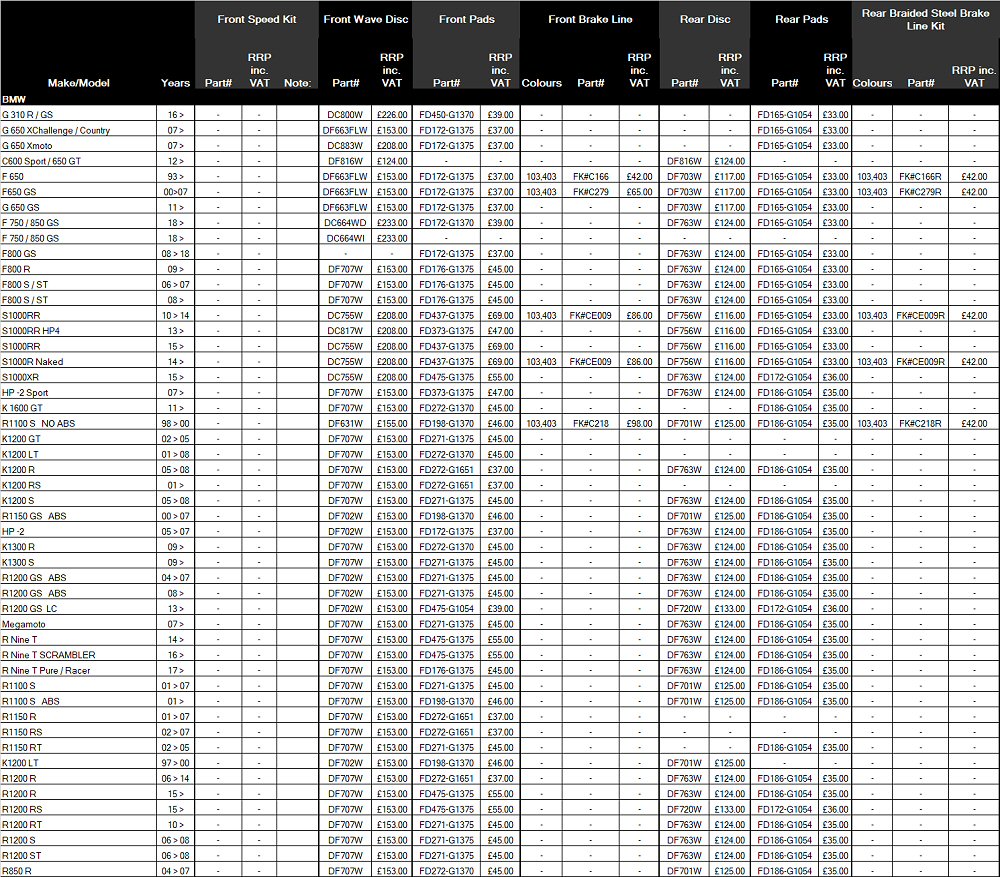Click the Front Speed Kit column header
Screen dimensions: 1000x877
click(256, 19)
